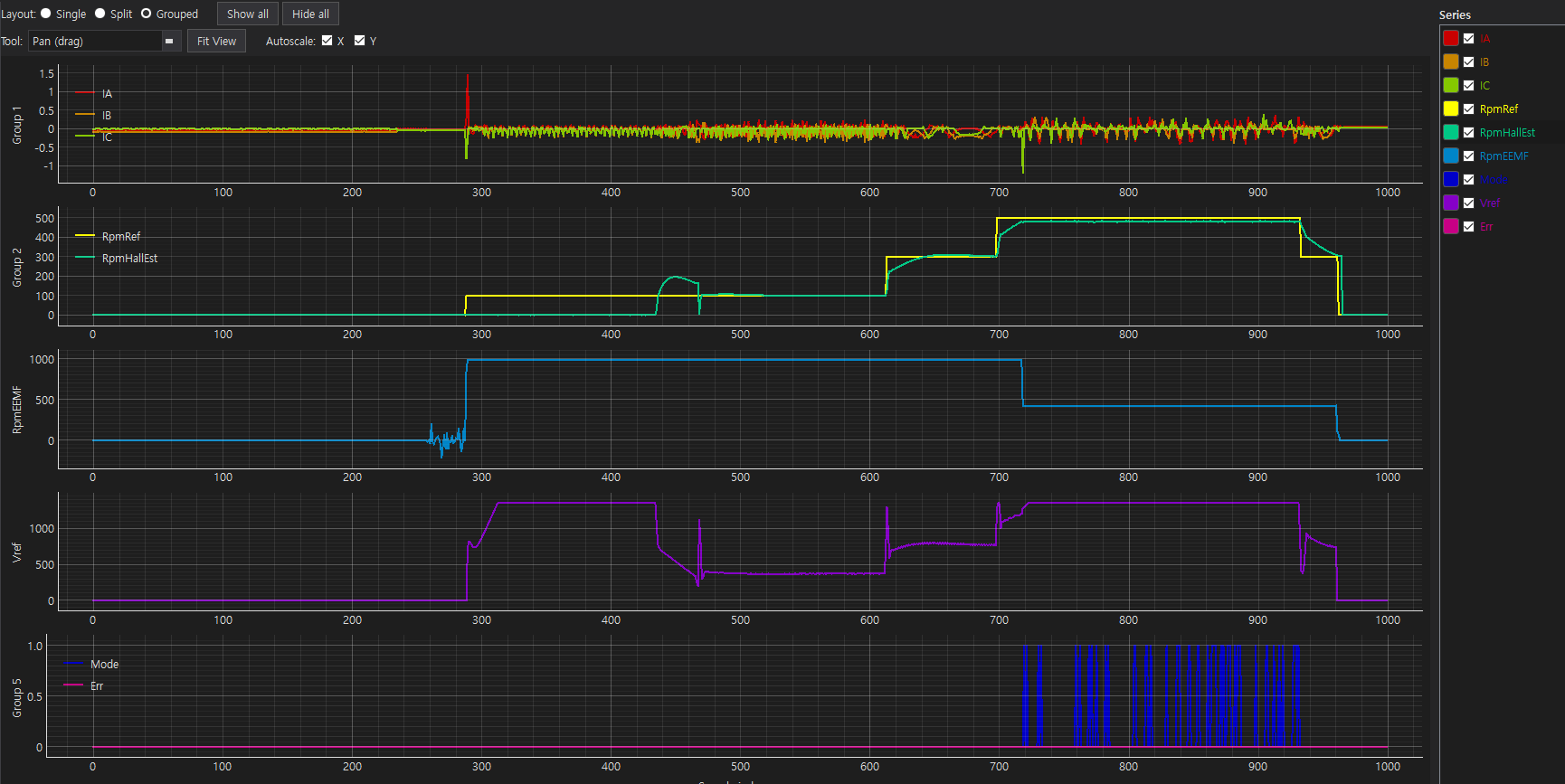Toggle the Autoscale X checkbox

click(x=327, y=41)
